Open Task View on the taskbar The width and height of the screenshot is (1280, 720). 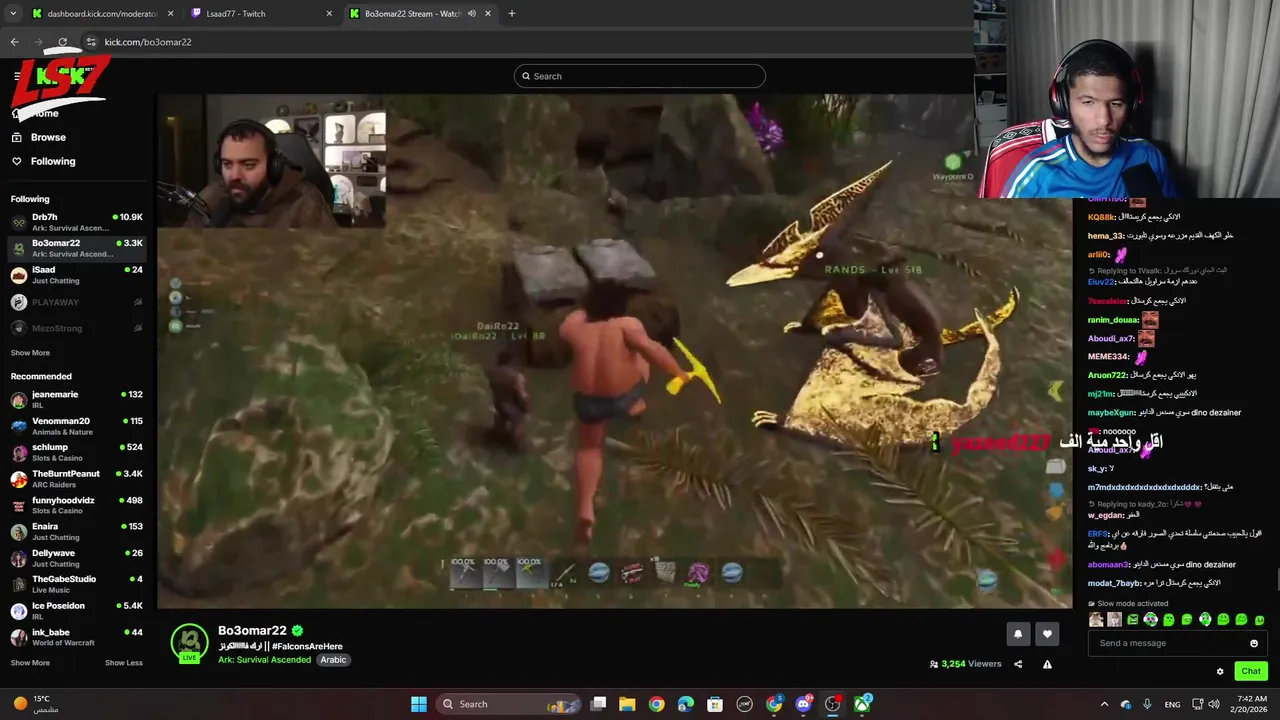[x=598, y=704]
